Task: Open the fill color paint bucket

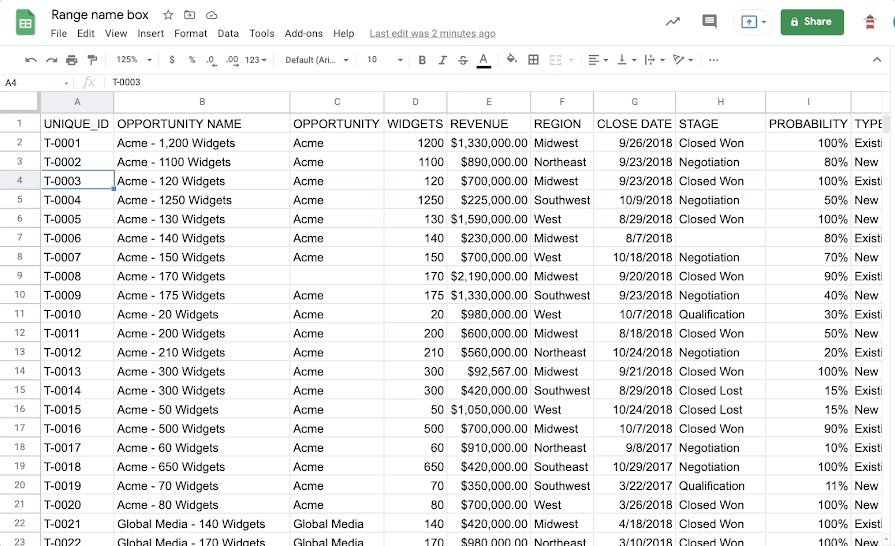Action: point(511,59)
